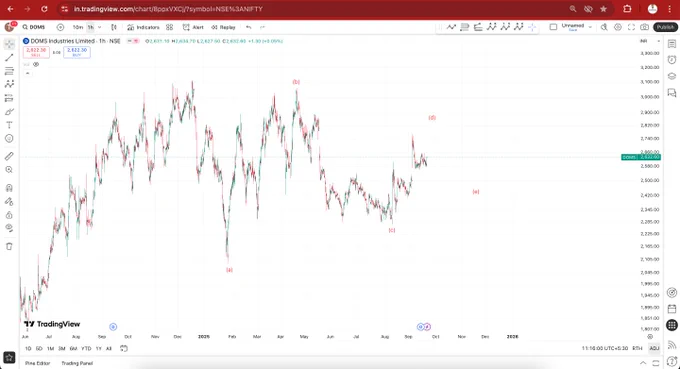
Task: Enter fullscreen mode
Action: (x=631, y=27)
